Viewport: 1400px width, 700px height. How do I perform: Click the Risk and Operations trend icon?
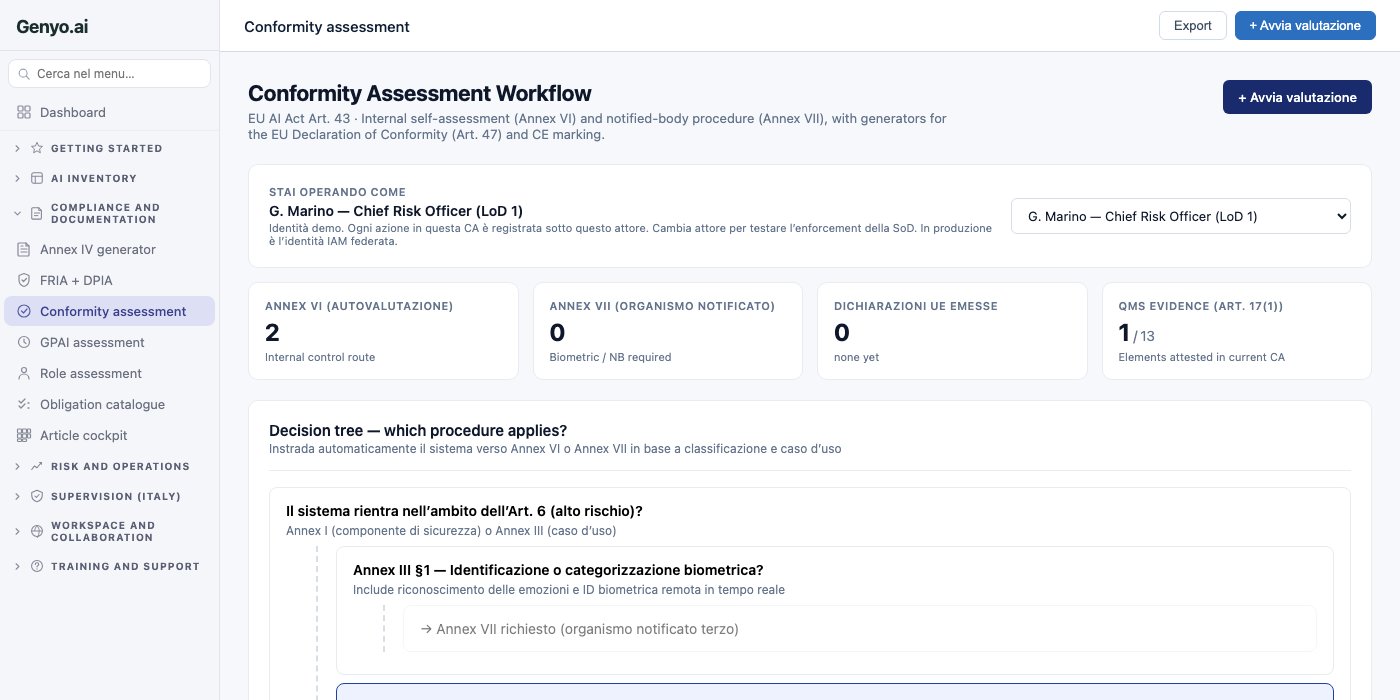37,466
